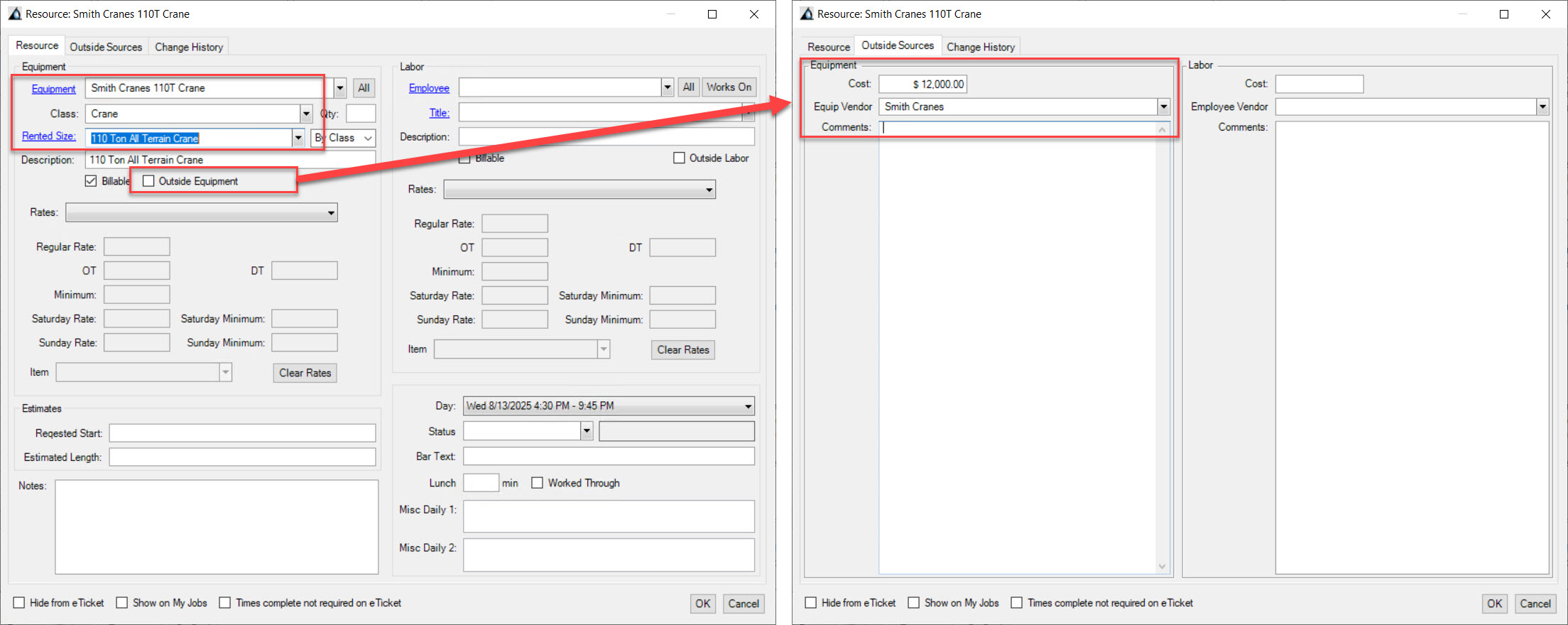
Task: Uncheck the equipment Billable checkbox
Action: [91, 181]
